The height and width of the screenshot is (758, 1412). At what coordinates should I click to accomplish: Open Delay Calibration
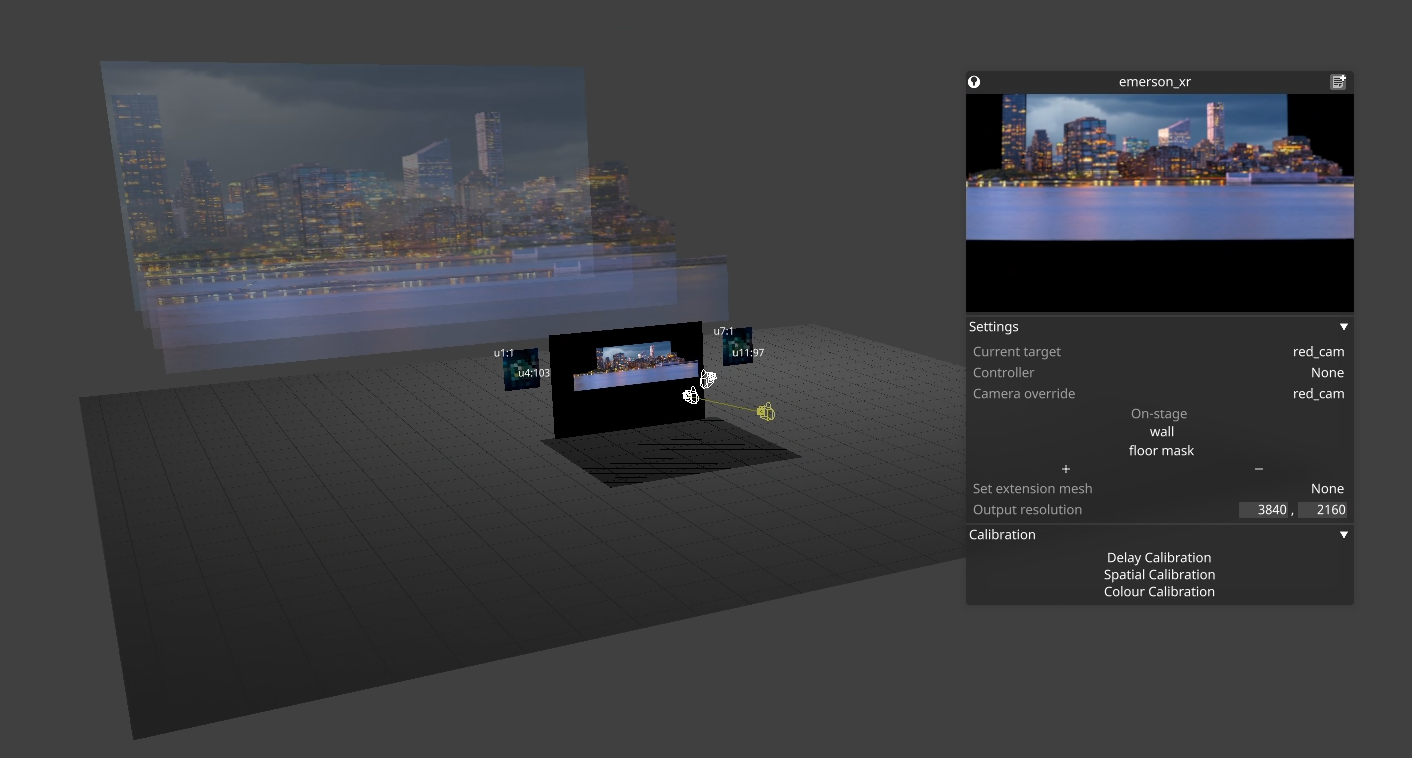click(1159, 558)
